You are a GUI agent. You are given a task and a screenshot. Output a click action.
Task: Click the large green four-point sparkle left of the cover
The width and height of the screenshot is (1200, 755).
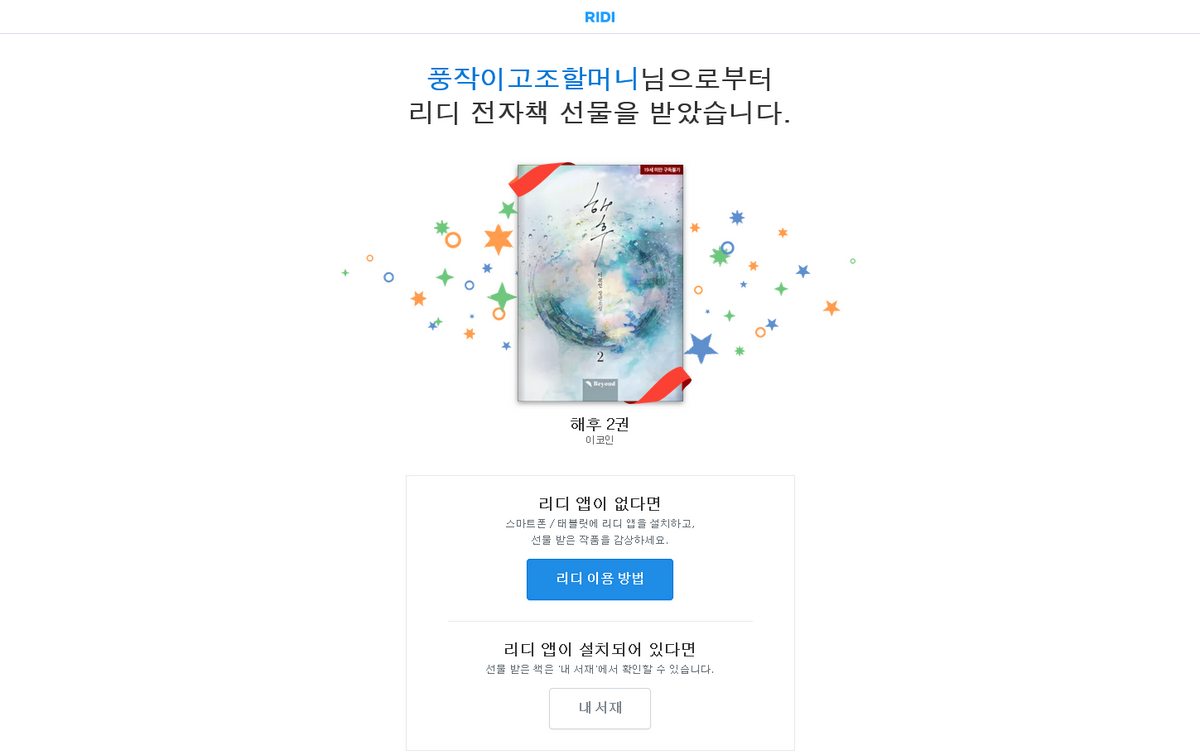tap(501, 297)
